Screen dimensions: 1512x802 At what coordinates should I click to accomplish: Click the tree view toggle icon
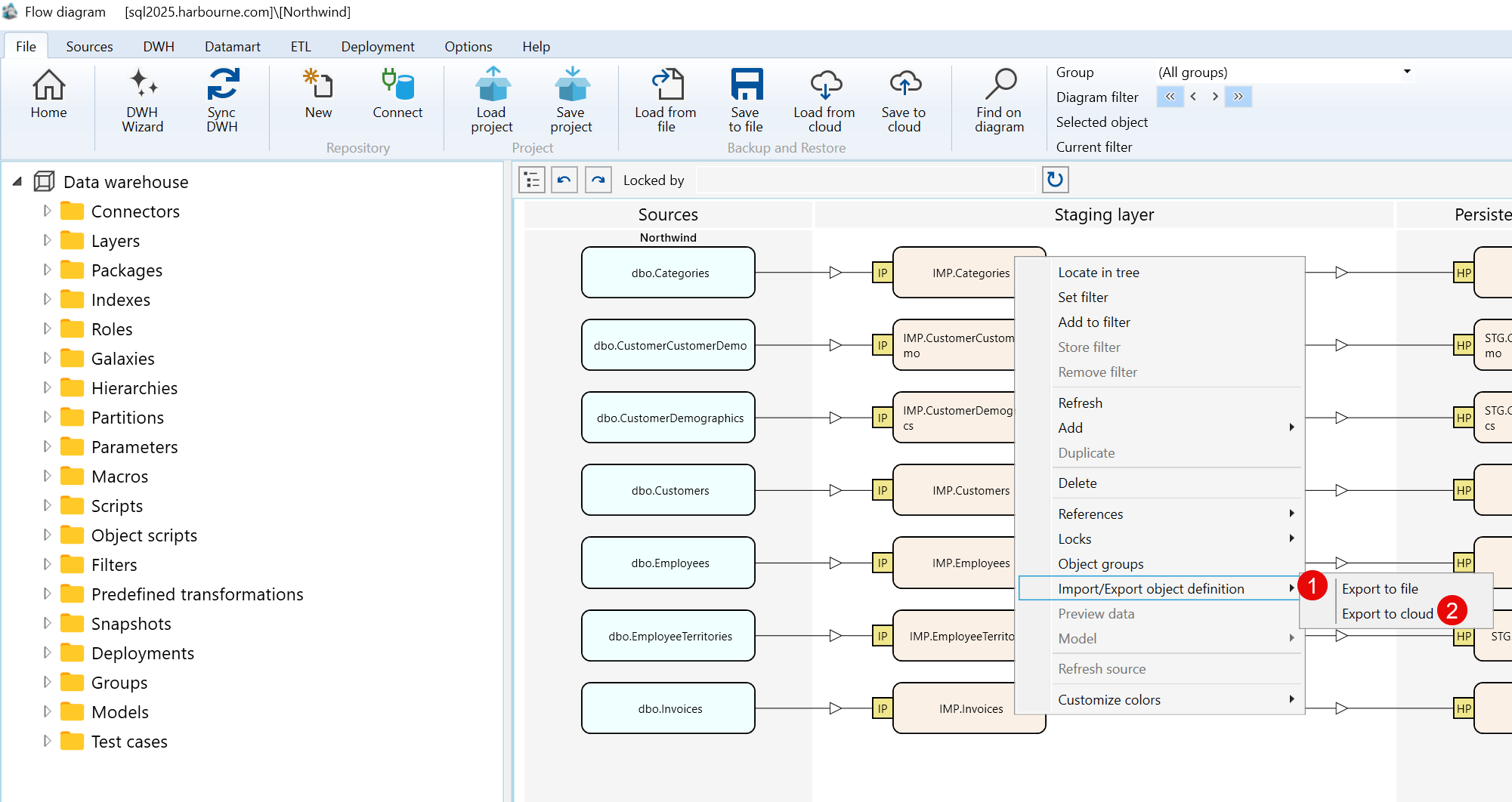[x=532, y=180]
